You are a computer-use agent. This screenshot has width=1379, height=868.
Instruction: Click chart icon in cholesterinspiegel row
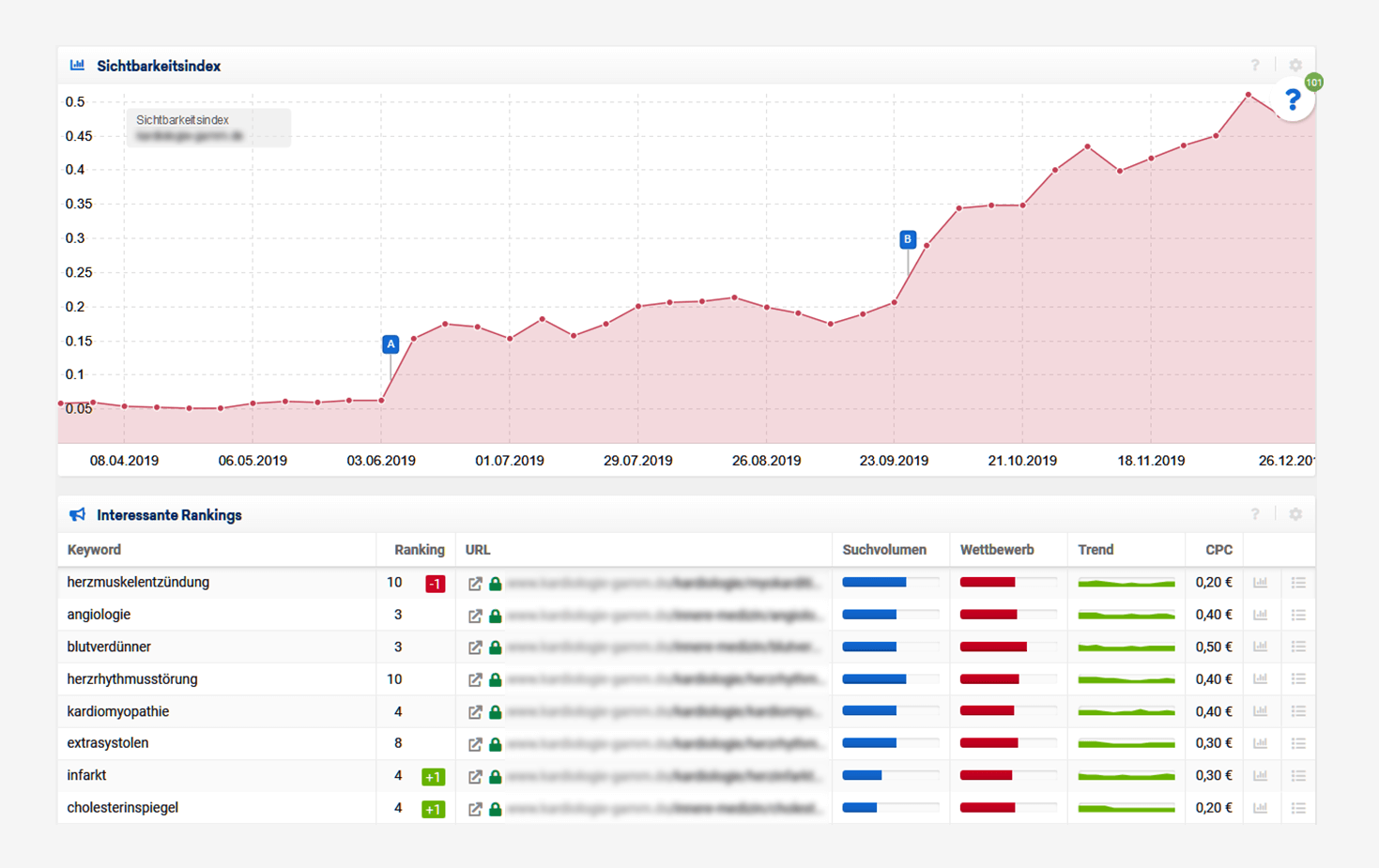[1261, 808]
